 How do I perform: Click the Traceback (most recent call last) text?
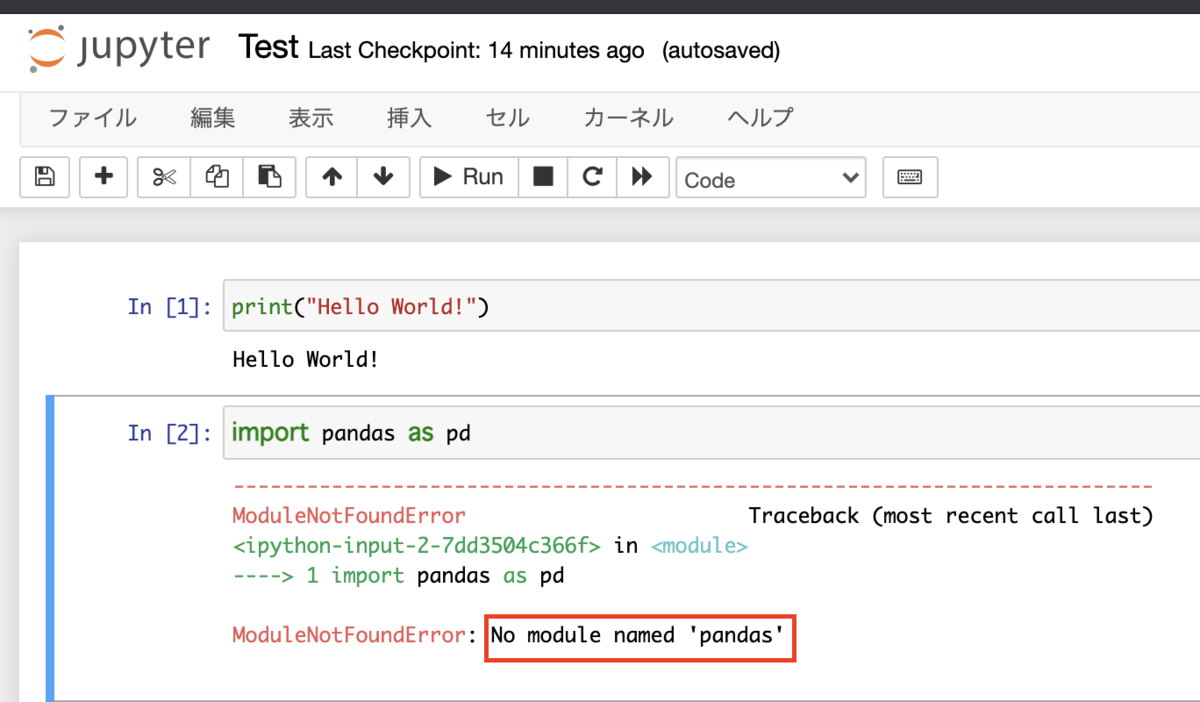pyautogui.click(x=951, y=516)
